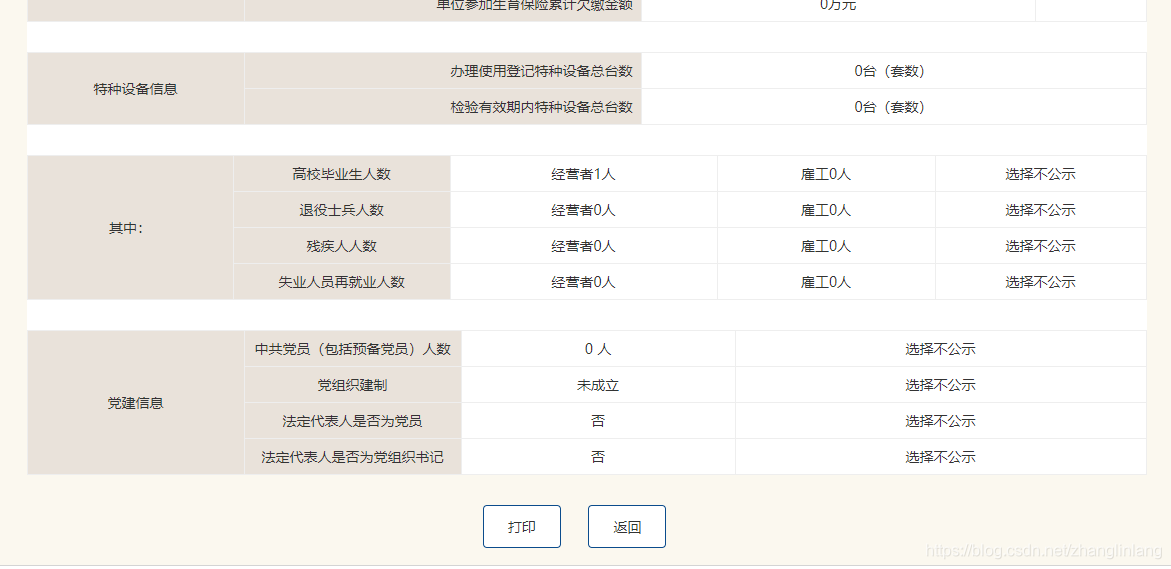Click 经营者0人 in 残疾人人数 row
This screenshot has width=1171, height=569.
pos(584,246)
